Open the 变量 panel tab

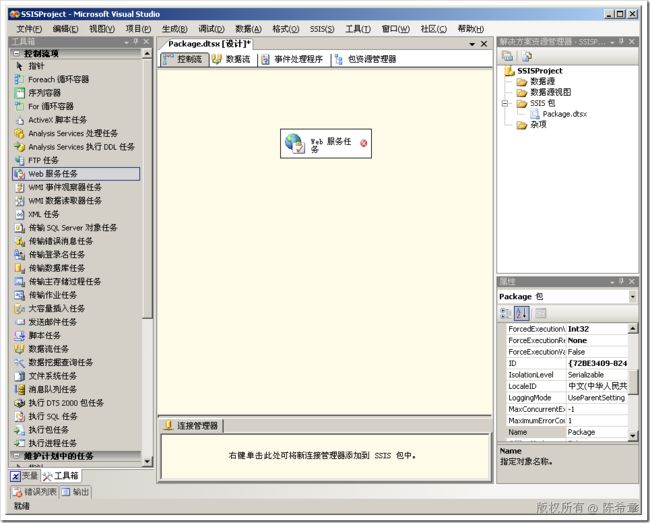click(24, 476)
